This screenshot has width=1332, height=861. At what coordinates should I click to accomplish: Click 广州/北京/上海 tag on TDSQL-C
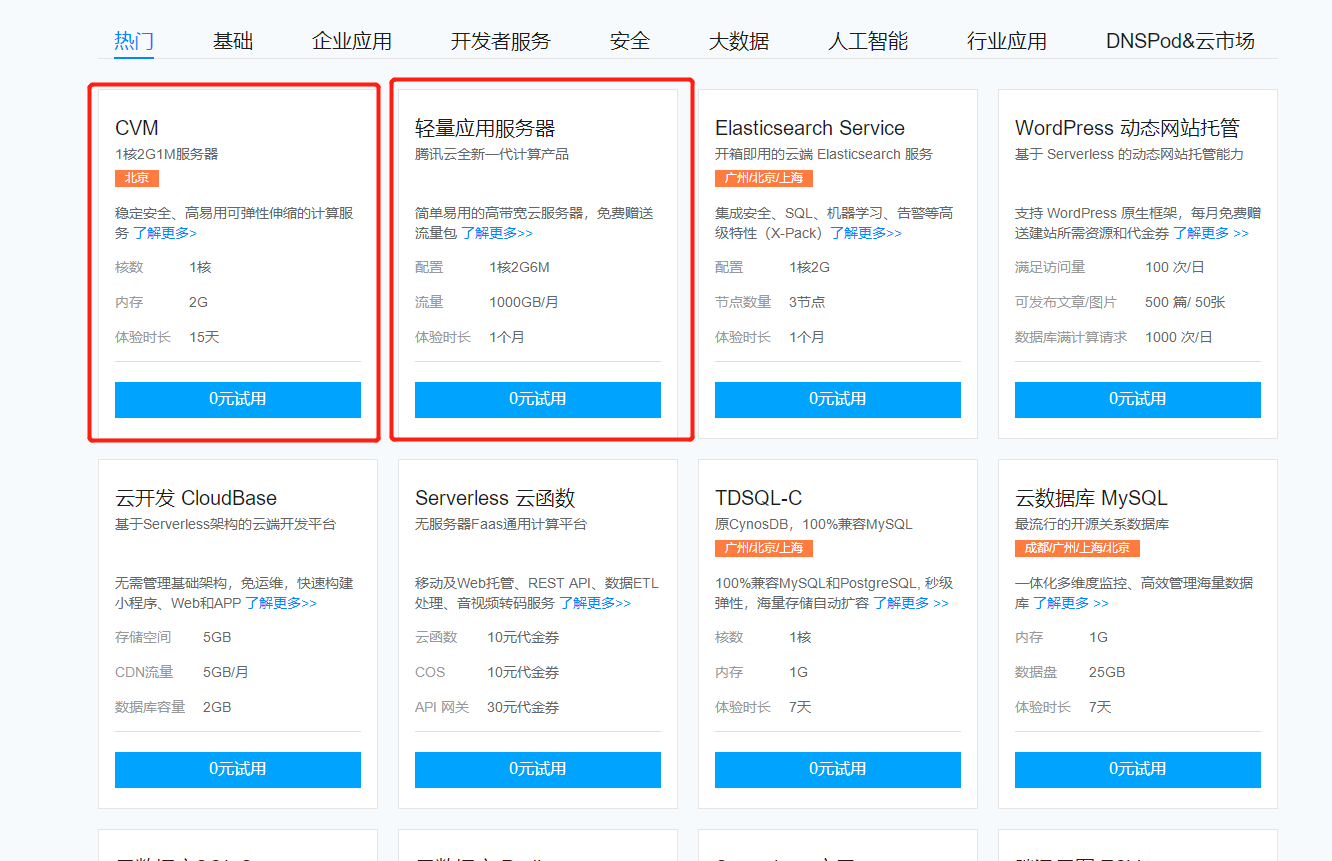(x=764, y=548)
